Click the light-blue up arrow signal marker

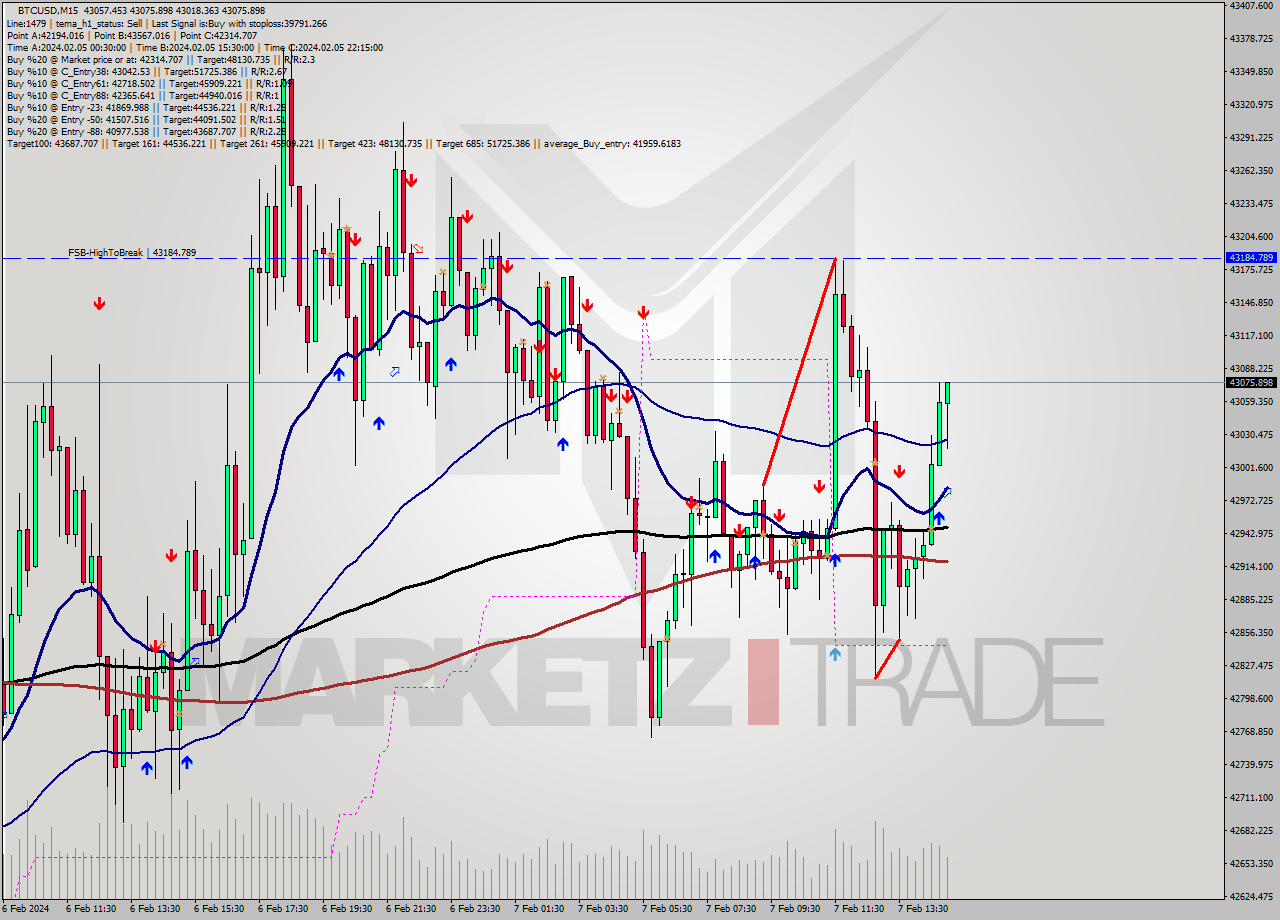(x=835, y=654)
